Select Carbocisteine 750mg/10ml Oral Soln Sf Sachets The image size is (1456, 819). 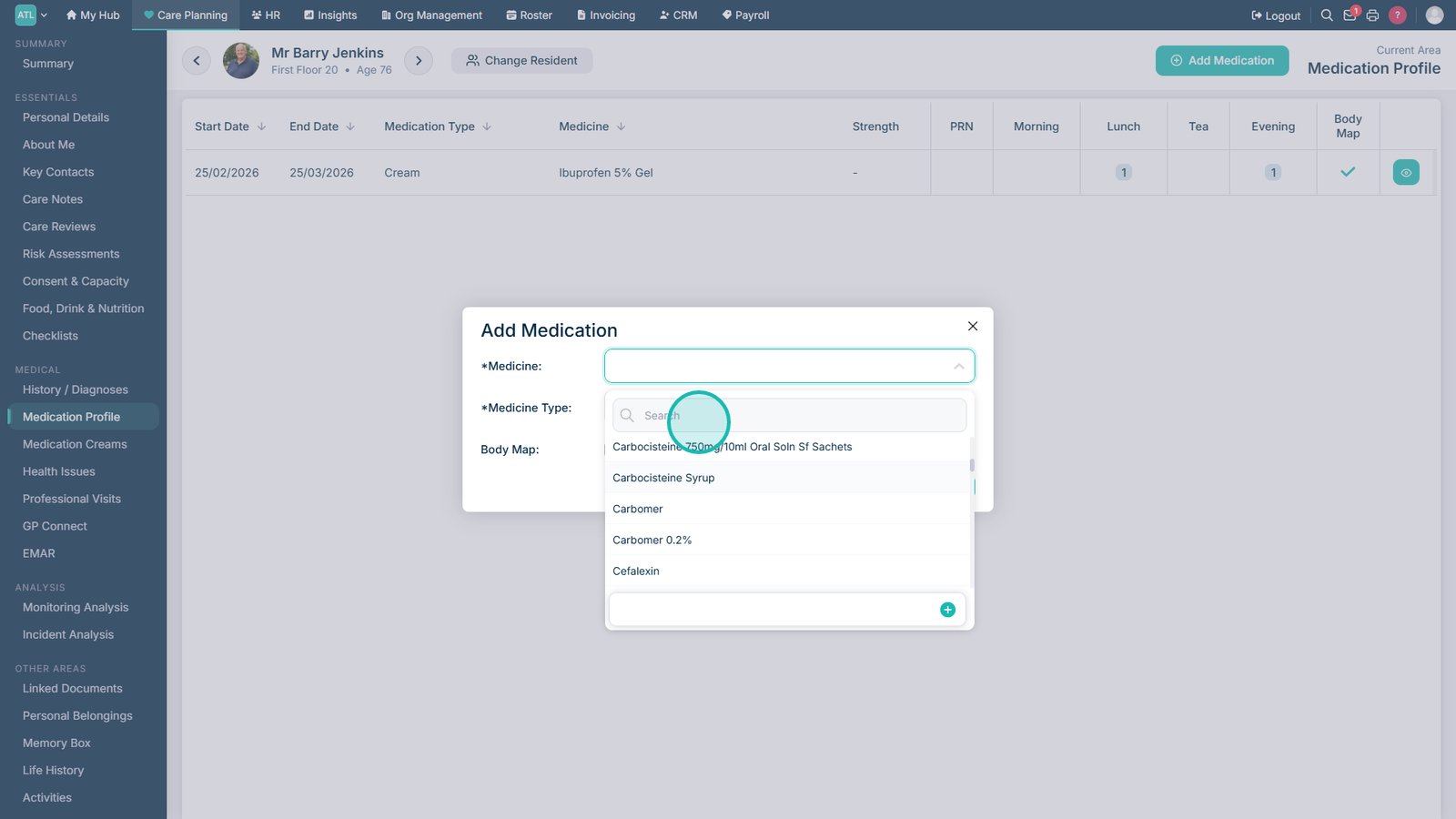pyautogui.click(x=787, y=447)
